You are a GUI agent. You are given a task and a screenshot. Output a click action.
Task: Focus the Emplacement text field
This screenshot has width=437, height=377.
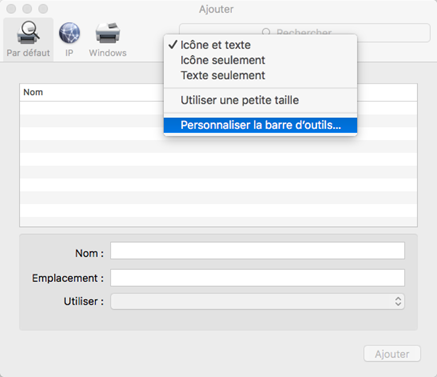coord(257,278)
